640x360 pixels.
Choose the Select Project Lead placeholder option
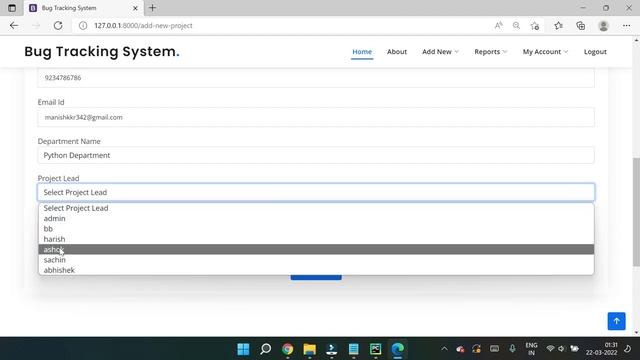[x=316, y=208]
